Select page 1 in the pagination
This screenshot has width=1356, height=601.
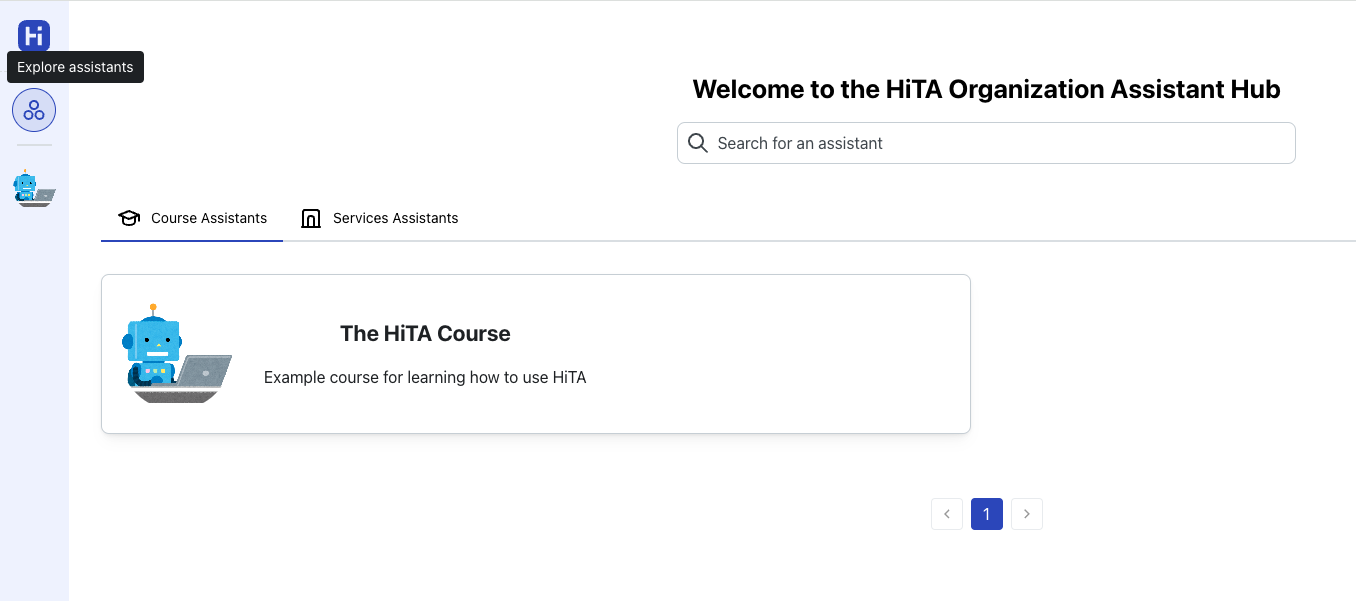click(987, 514)
